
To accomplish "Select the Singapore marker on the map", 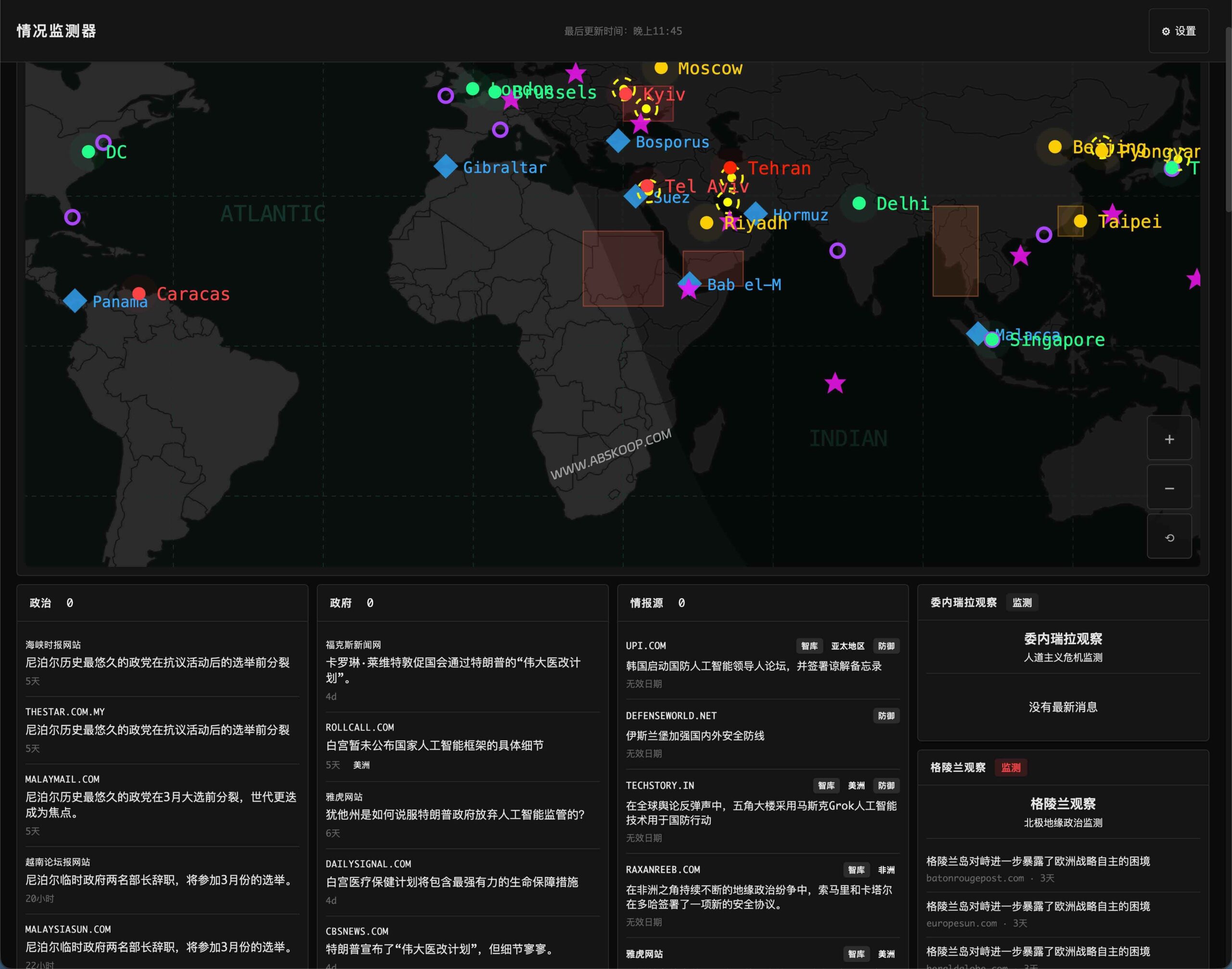I will point(991,339).
